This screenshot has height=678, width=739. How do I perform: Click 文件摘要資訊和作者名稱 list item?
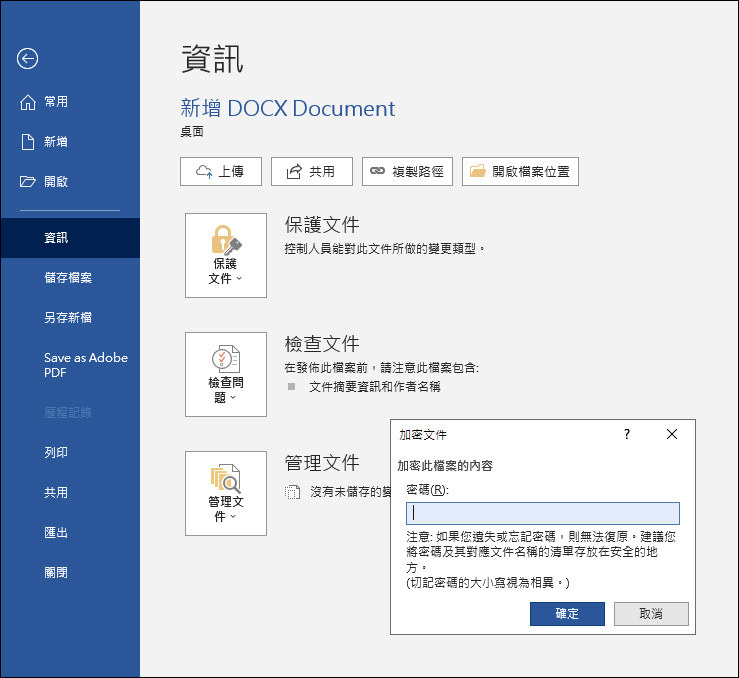pyautogui.click(x=375, y=387)
